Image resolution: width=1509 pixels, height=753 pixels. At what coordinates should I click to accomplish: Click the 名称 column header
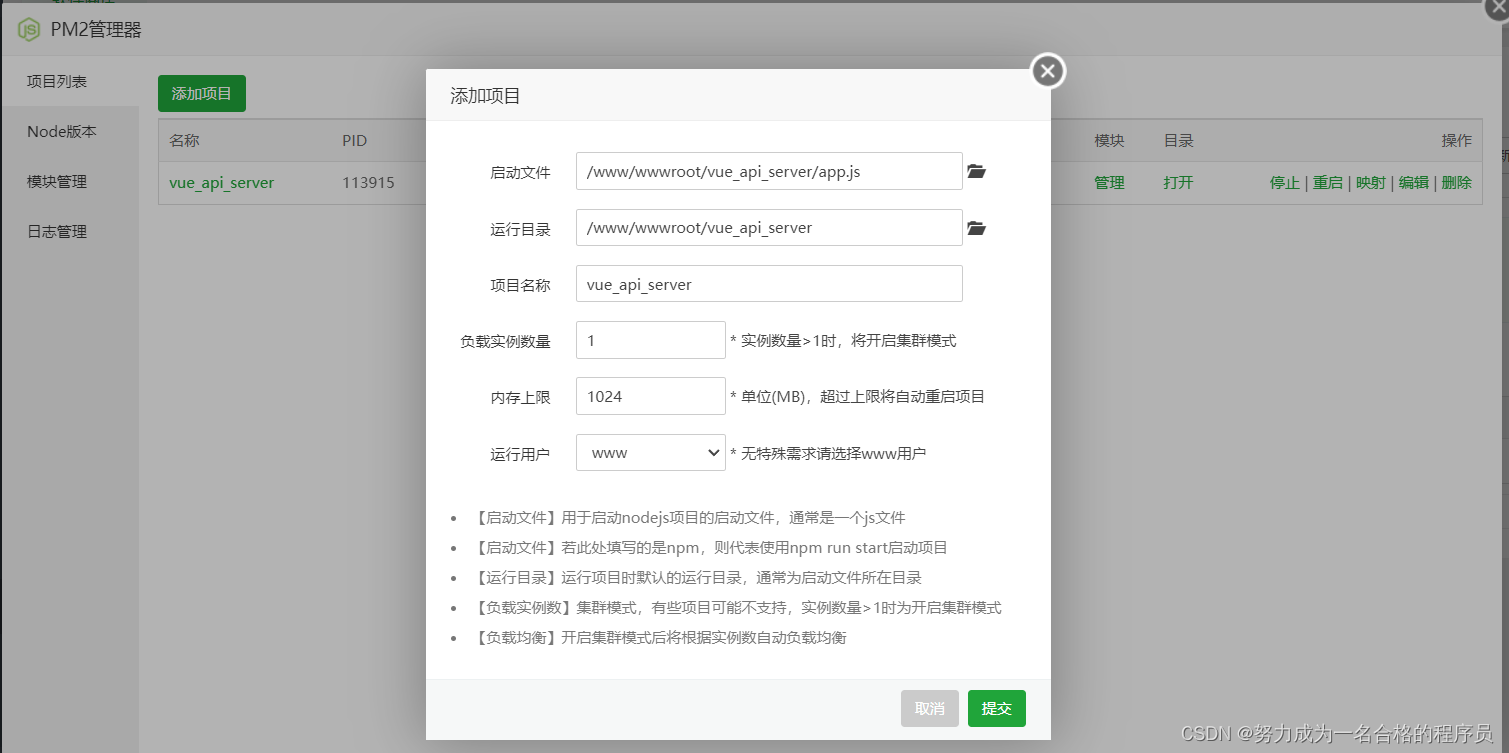click(184, 141)
